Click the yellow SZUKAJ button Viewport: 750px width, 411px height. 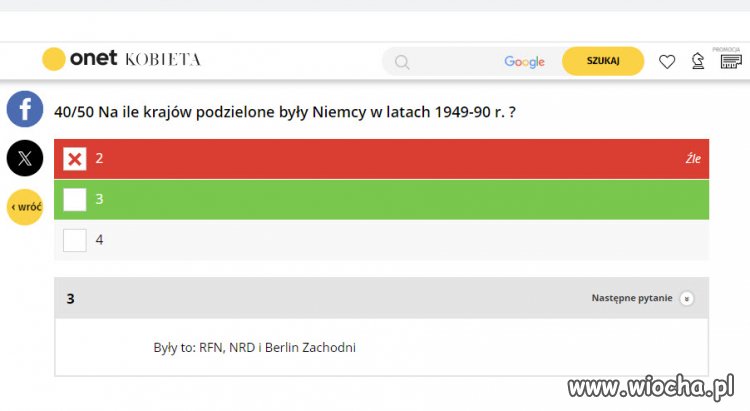pyautogui.click(x=603, y=61)
